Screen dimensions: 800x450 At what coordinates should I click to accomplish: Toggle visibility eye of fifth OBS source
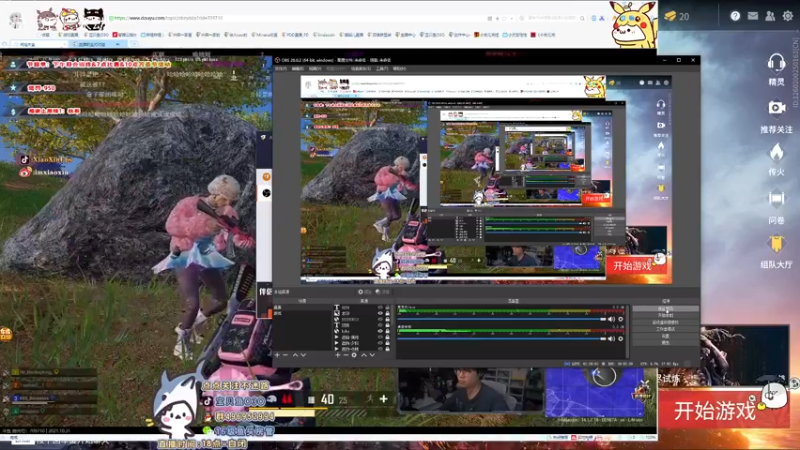[x=380, y=331]
